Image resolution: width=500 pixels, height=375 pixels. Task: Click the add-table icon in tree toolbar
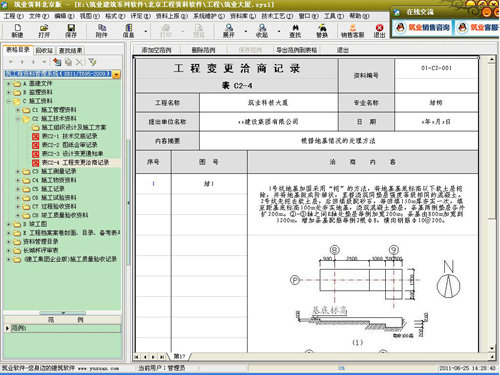(x=57, y=62)
